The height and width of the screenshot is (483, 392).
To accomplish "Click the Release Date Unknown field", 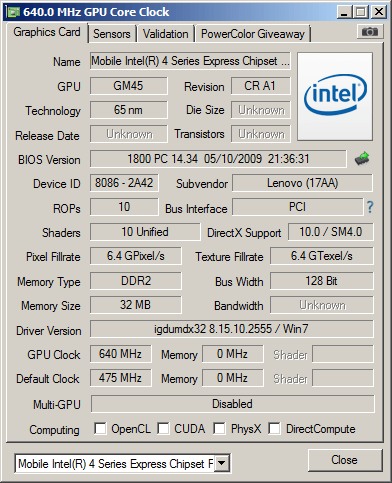I will pyautogui.click(x=128, y=134).
